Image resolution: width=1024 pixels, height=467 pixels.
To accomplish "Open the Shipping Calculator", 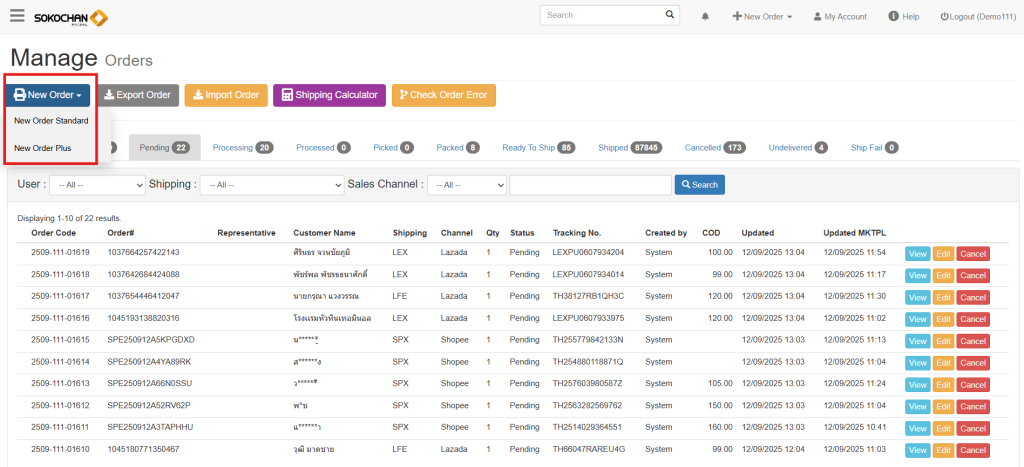I will tap(330, 95).
